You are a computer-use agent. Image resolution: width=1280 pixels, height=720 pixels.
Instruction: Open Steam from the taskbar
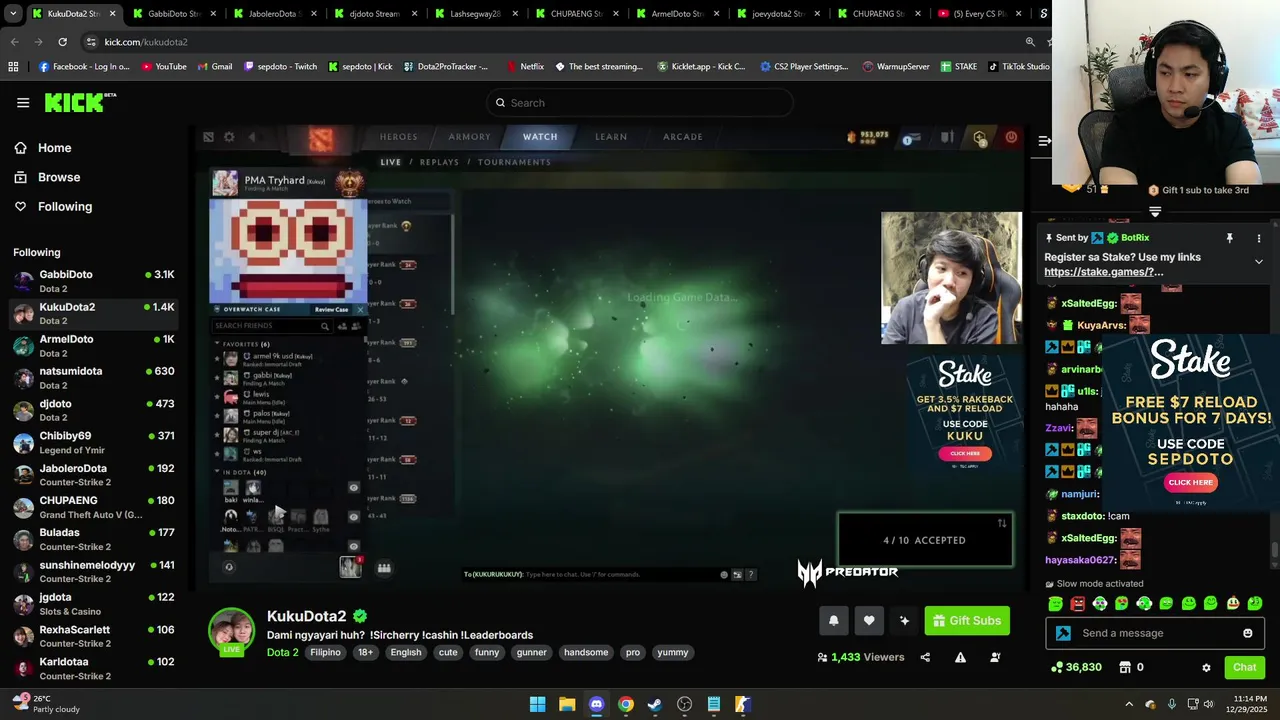(655, 704)
